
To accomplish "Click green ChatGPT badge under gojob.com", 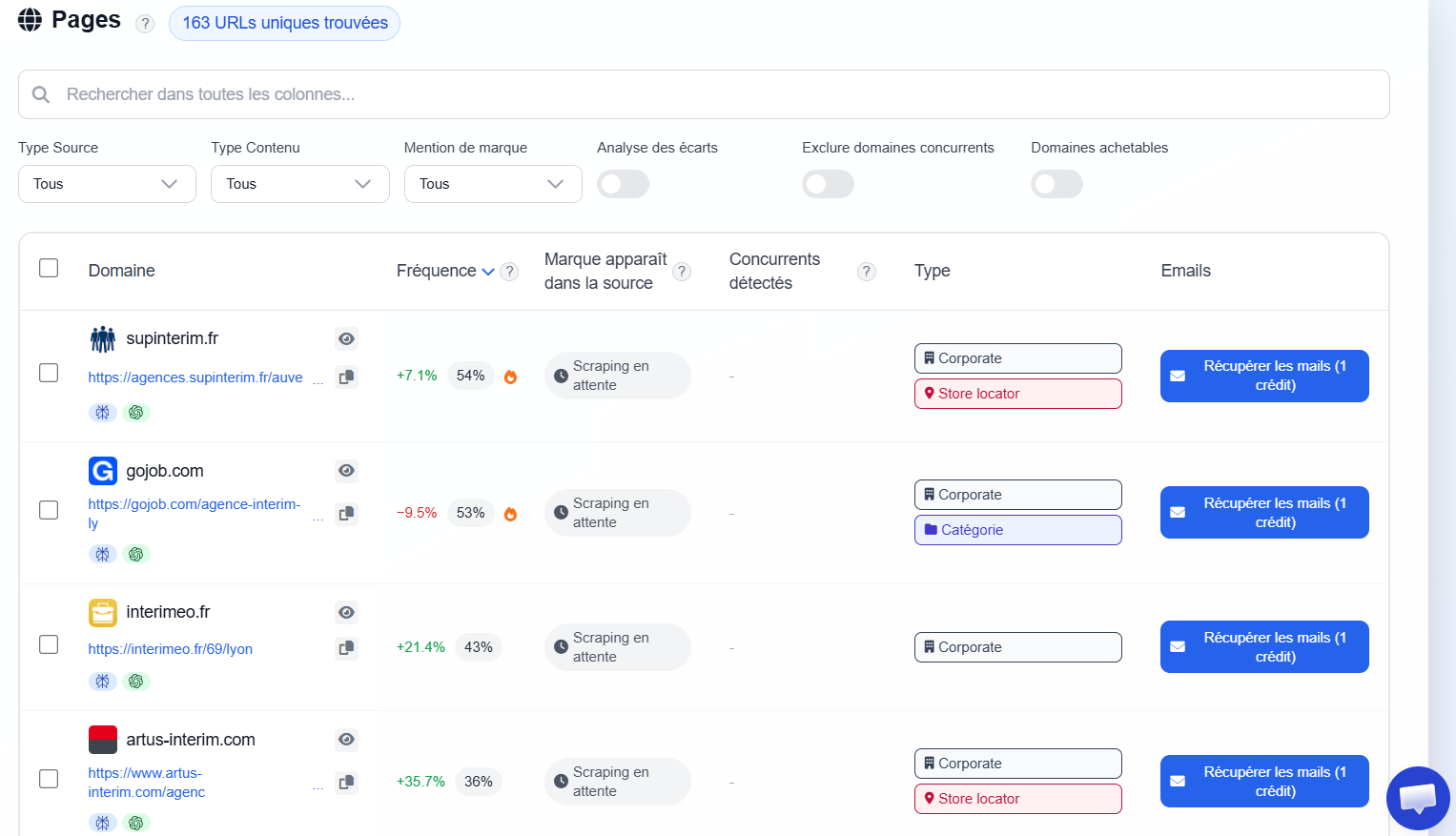I will [x=136, y=554].
